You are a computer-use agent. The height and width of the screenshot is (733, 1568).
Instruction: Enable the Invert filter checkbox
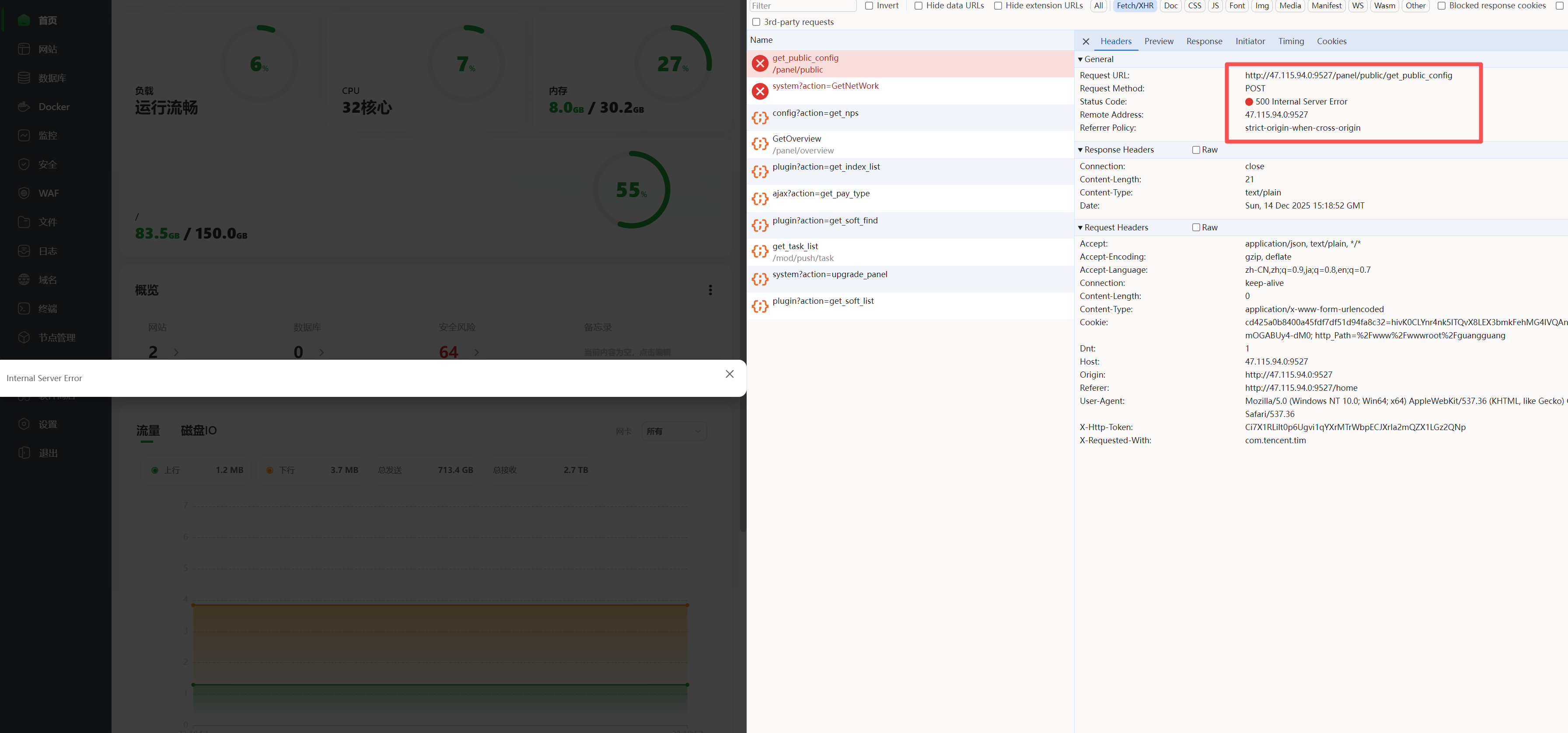coord(869,6)
